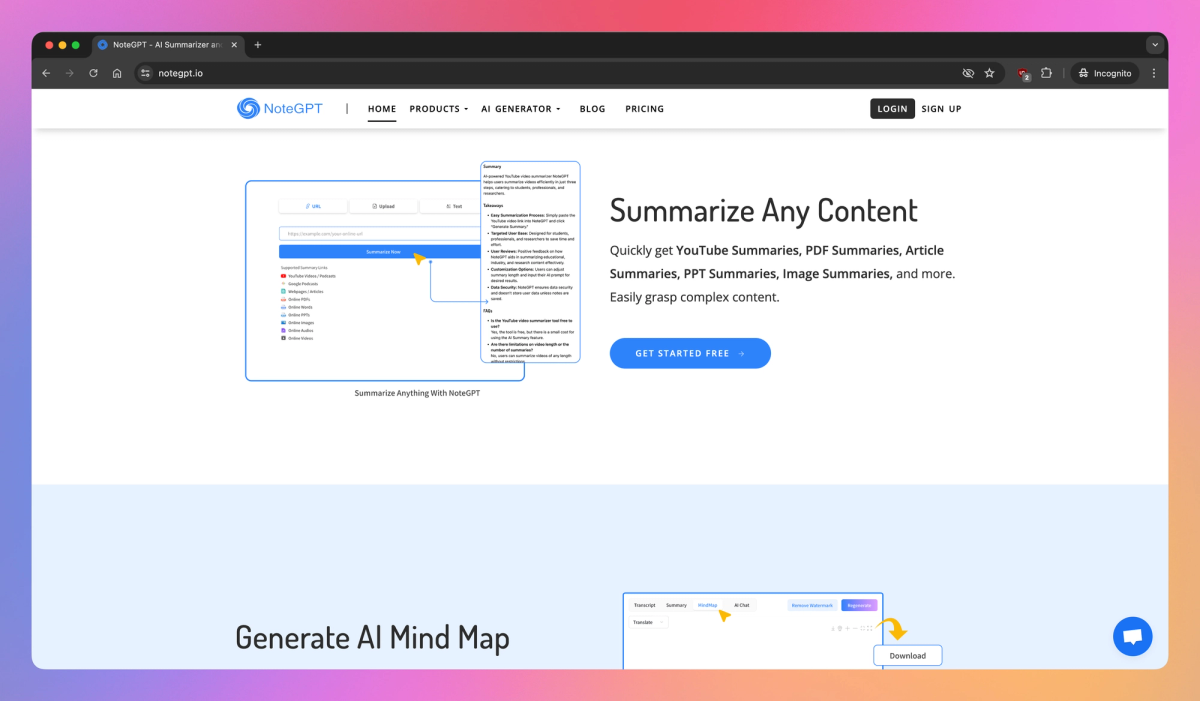Image resolution: width=1200 pixels, height=701 pixels.
Task: Click the Summary panel in the summarizer illustration
Action: coord(530,262)
